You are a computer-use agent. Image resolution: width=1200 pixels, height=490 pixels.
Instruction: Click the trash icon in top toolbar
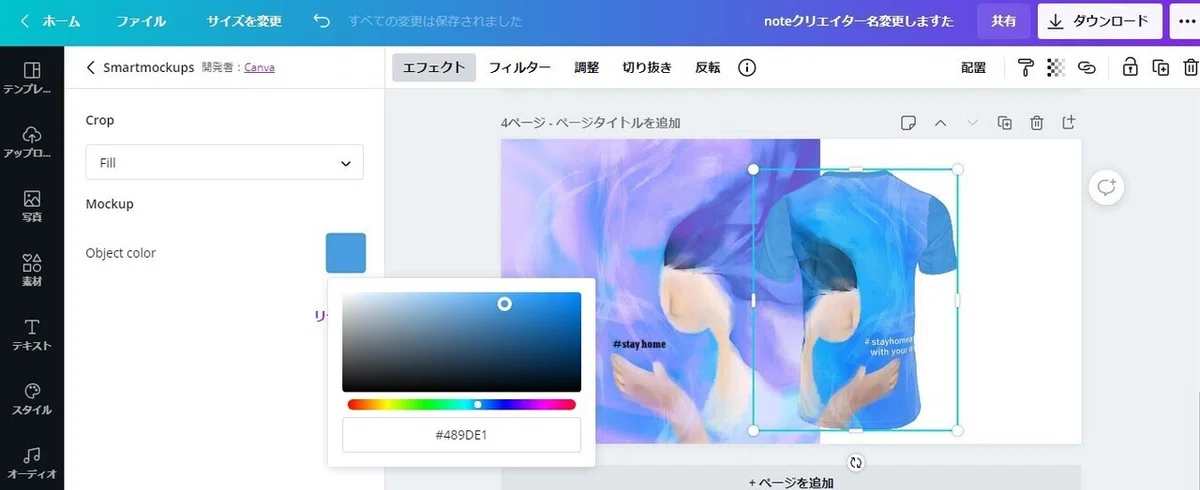pos(1190,68)
